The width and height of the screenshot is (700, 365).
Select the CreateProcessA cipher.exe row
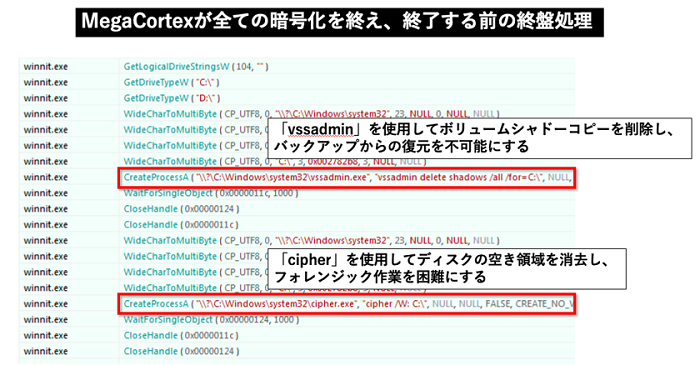346,304
